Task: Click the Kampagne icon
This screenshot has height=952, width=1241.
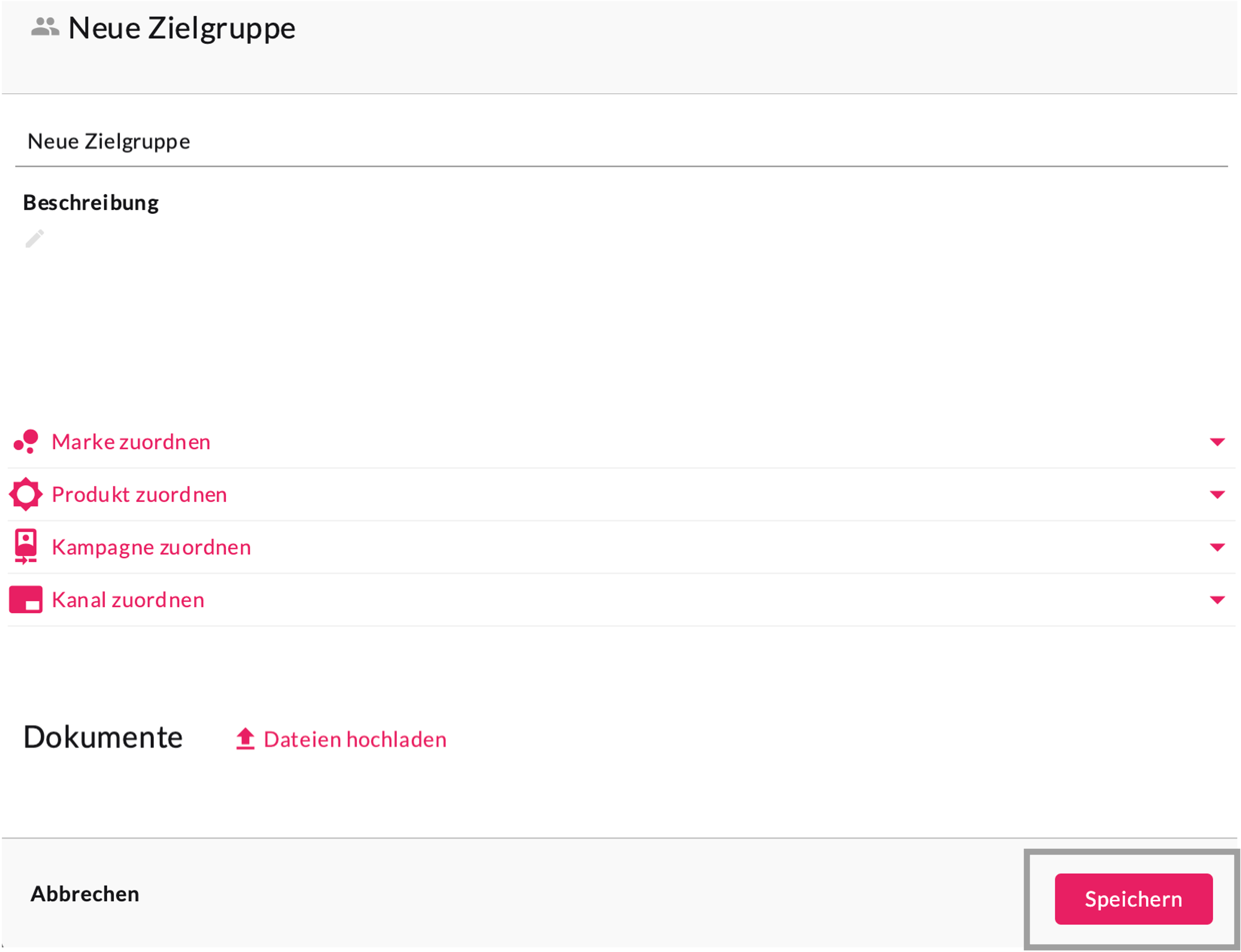Action: click(x=26, y=547)
